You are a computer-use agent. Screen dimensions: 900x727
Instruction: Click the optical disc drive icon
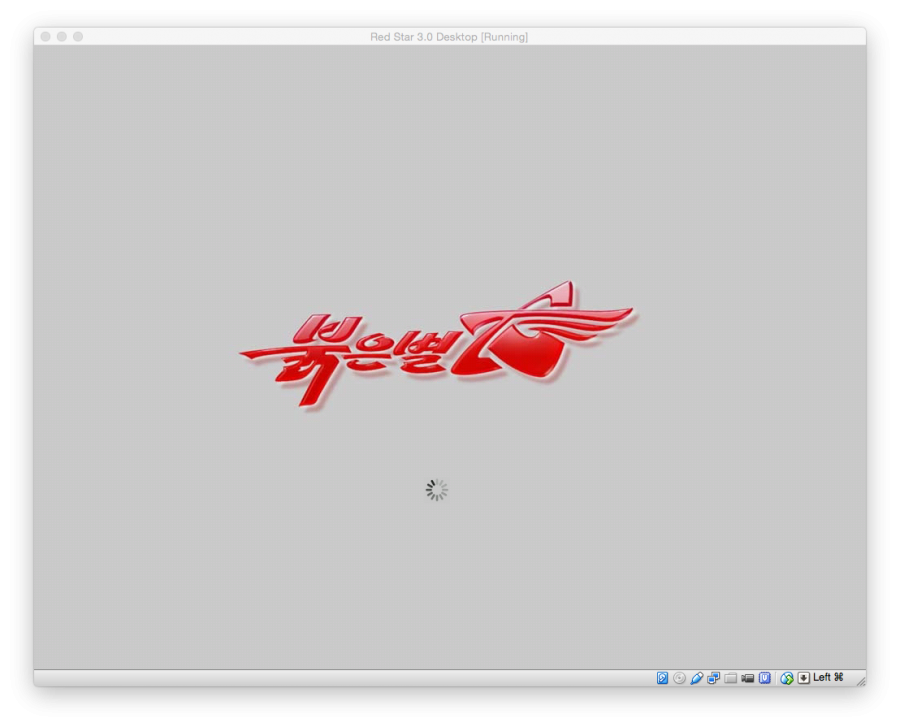679,678
